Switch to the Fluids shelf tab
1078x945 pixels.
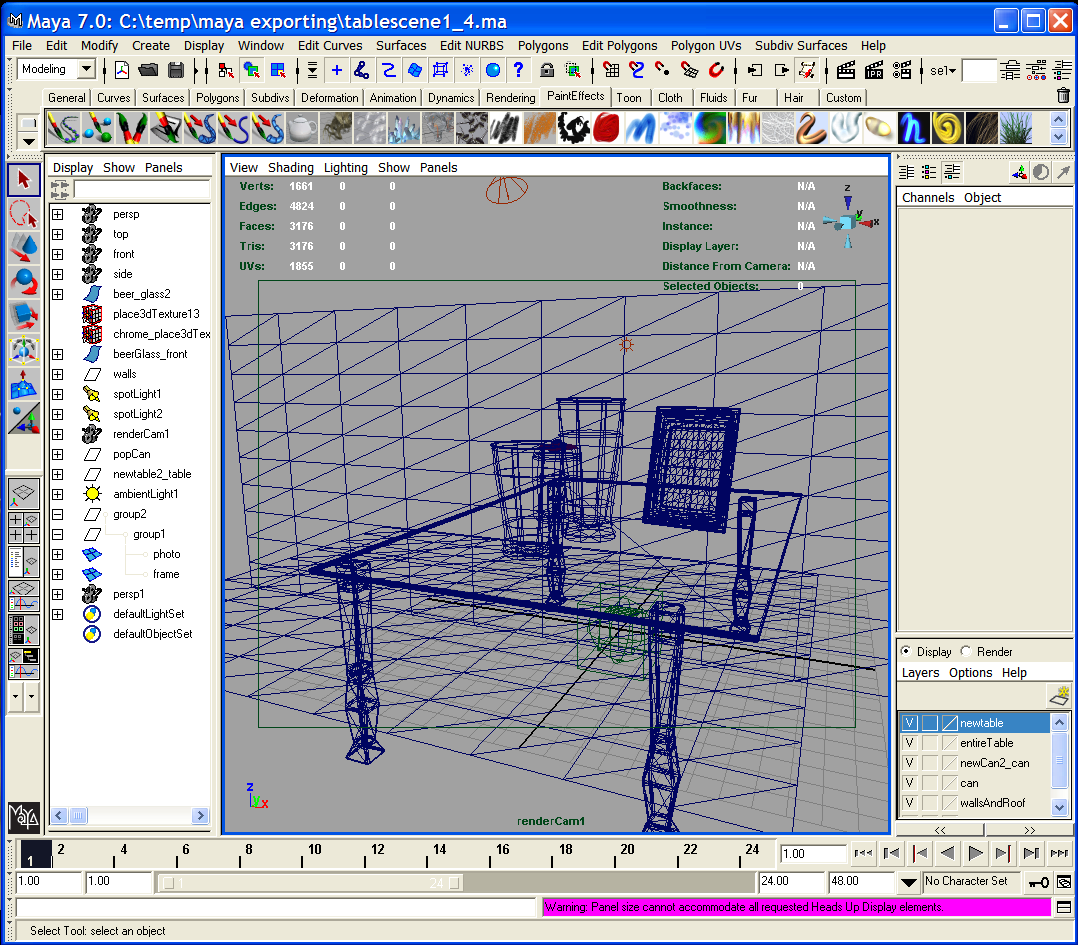[713, 98]
